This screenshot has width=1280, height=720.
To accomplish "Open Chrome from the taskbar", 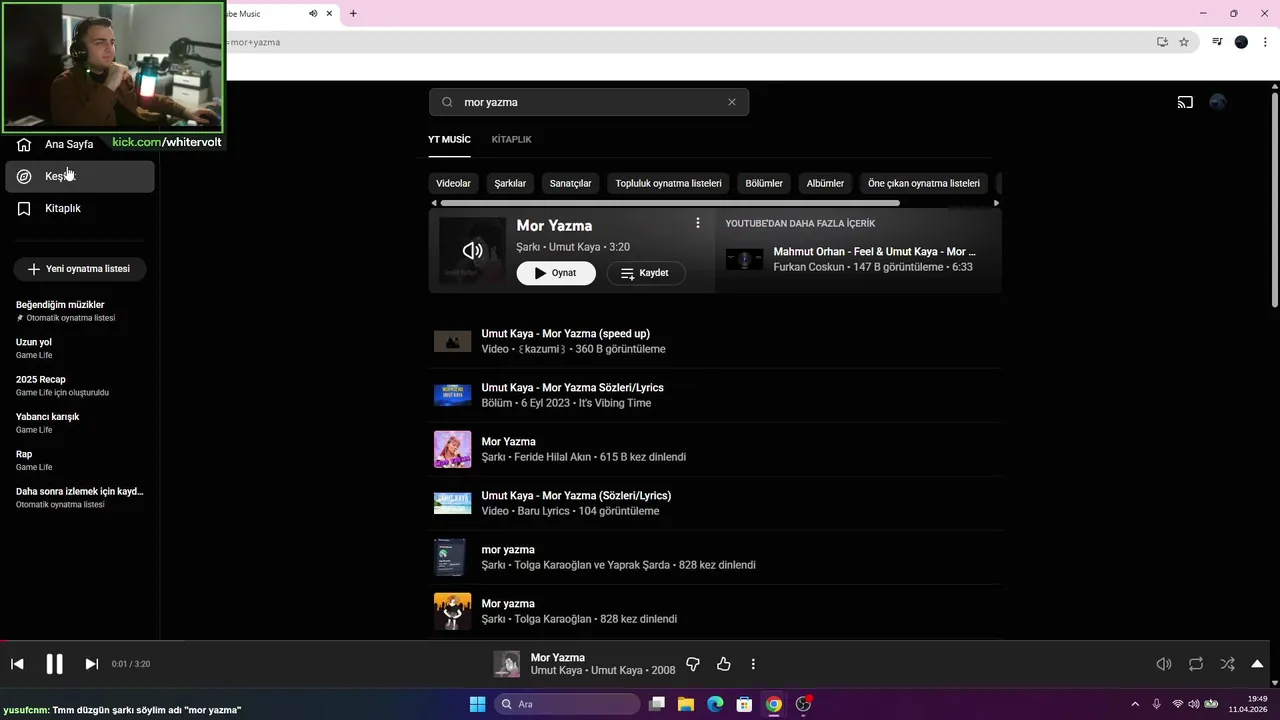I will [773, 704].
